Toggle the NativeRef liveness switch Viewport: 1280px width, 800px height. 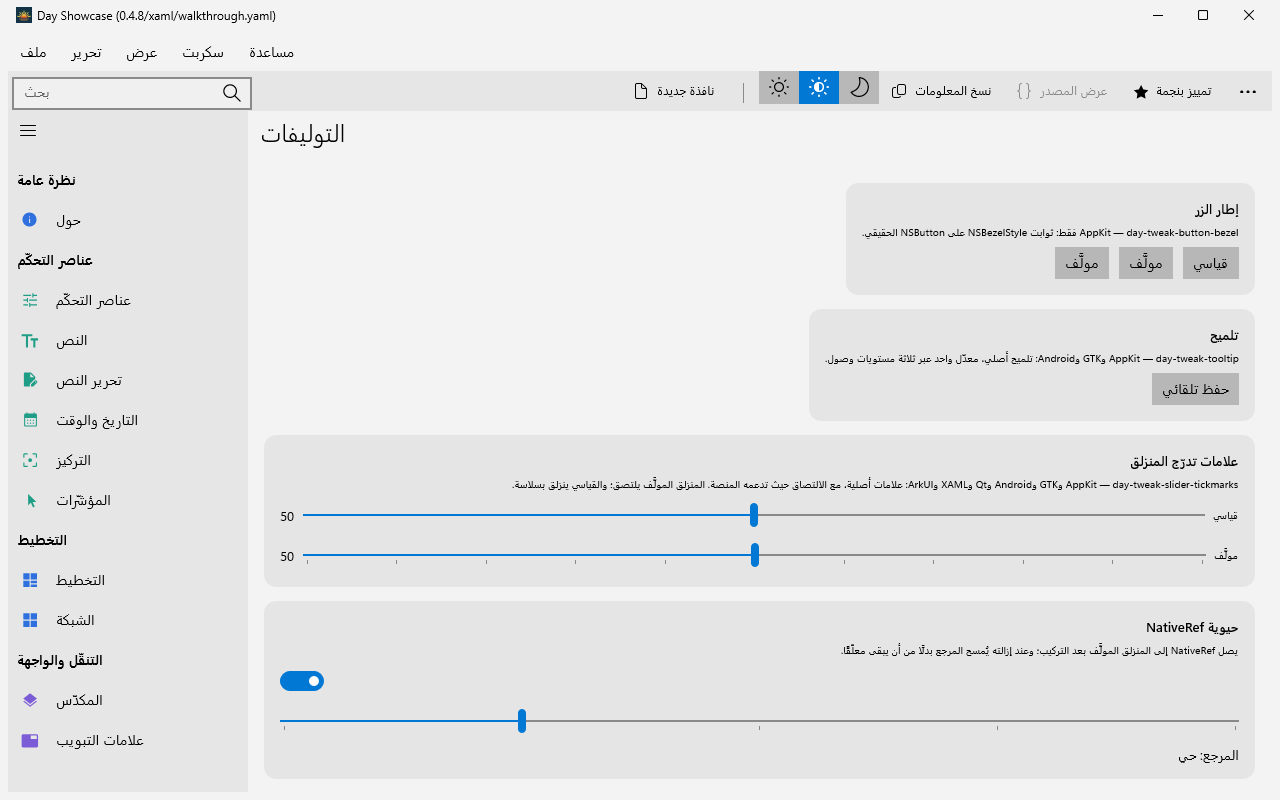click(302, 681)
